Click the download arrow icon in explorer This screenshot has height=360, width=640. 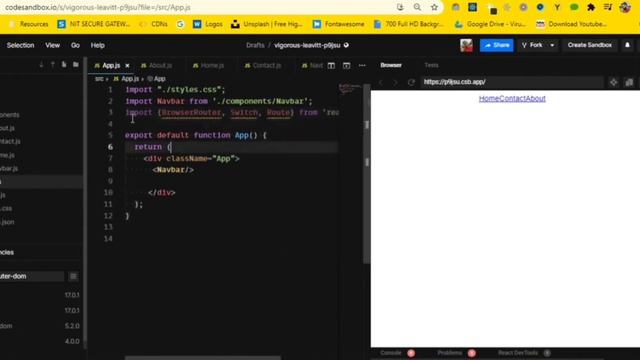41,64
